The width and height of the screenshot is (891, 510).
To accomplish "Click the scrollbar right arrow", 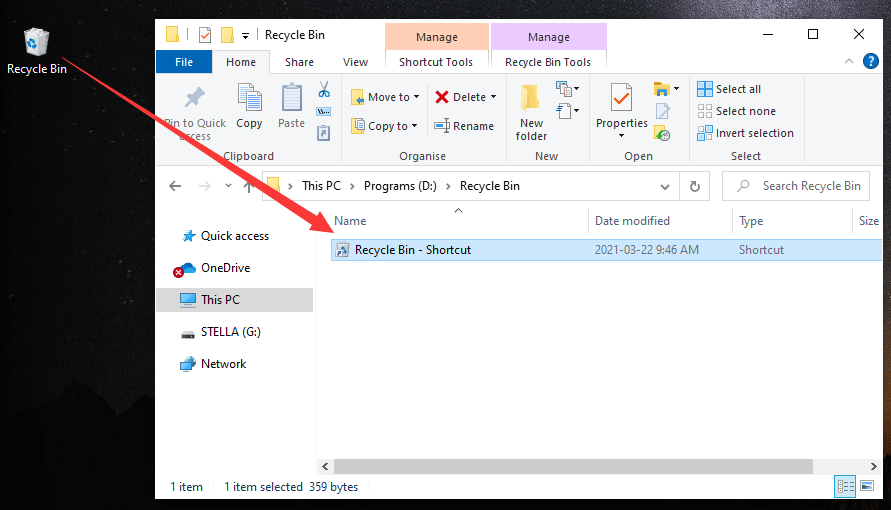I will [x=874, y=466].
